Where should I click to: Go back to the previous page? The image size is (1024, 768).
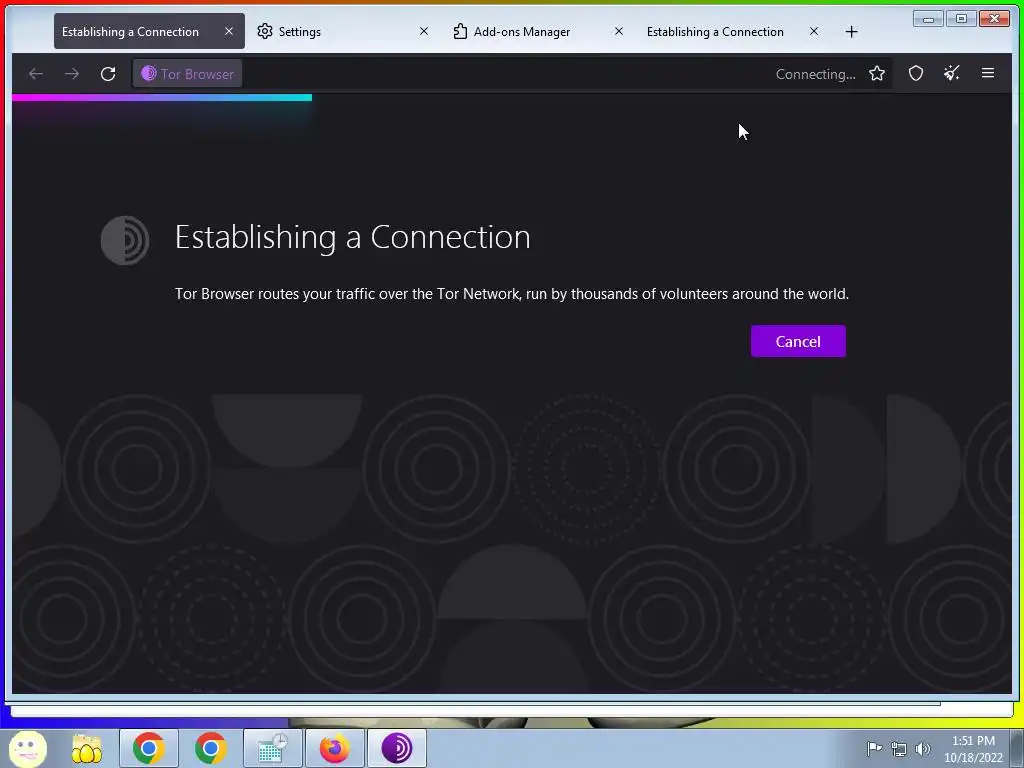click(36, 74)
